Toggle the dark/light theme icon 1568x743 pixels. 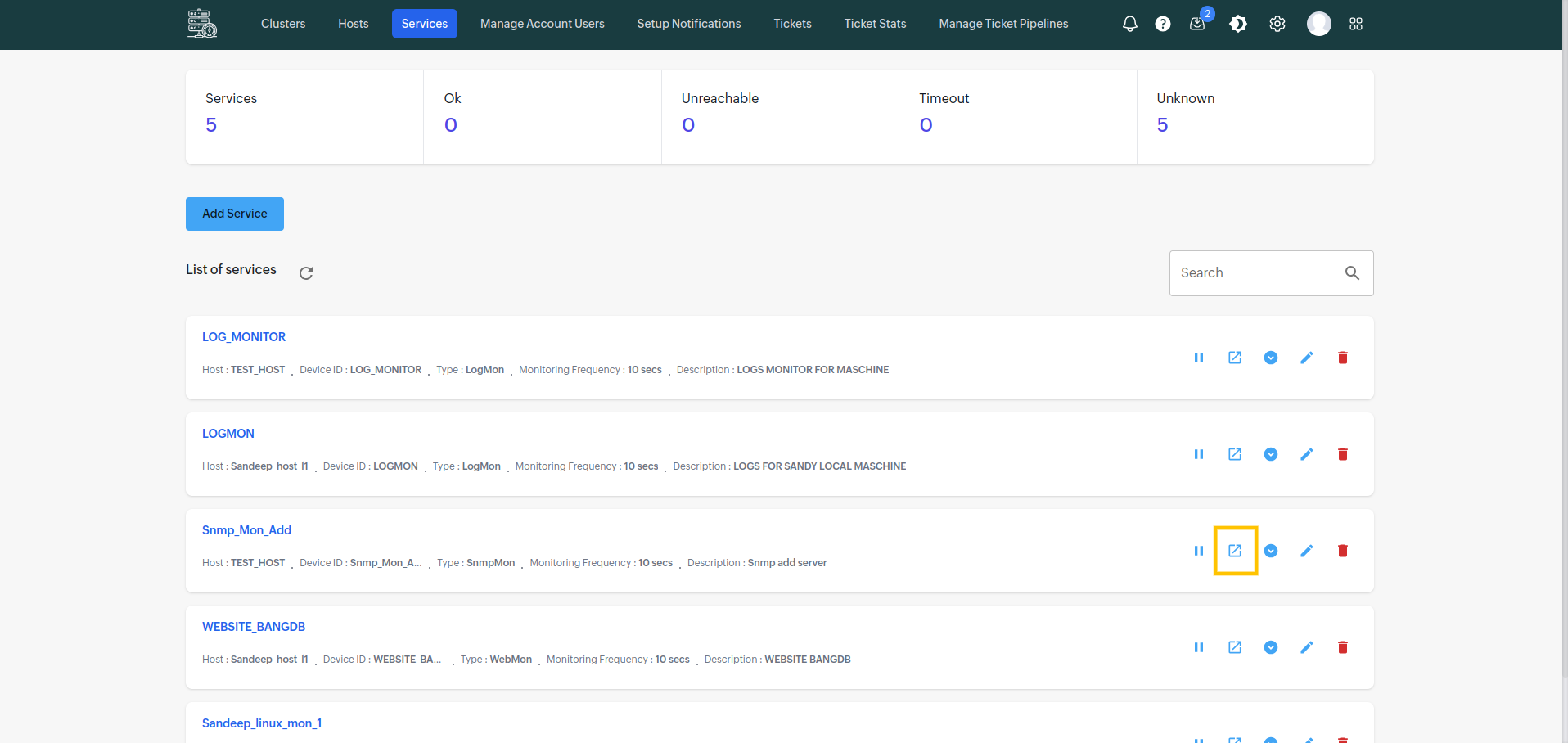pyautogui.click(x=1238, y=24)
